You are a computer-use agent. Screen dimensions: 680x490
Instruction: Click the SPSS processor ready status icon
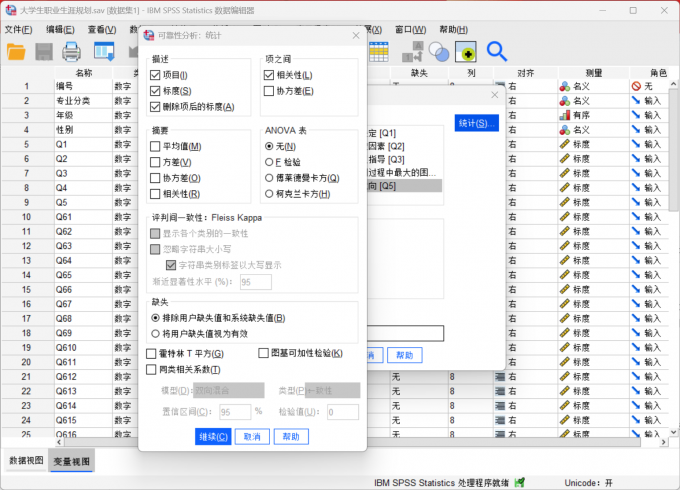click(x=520, y=482)
